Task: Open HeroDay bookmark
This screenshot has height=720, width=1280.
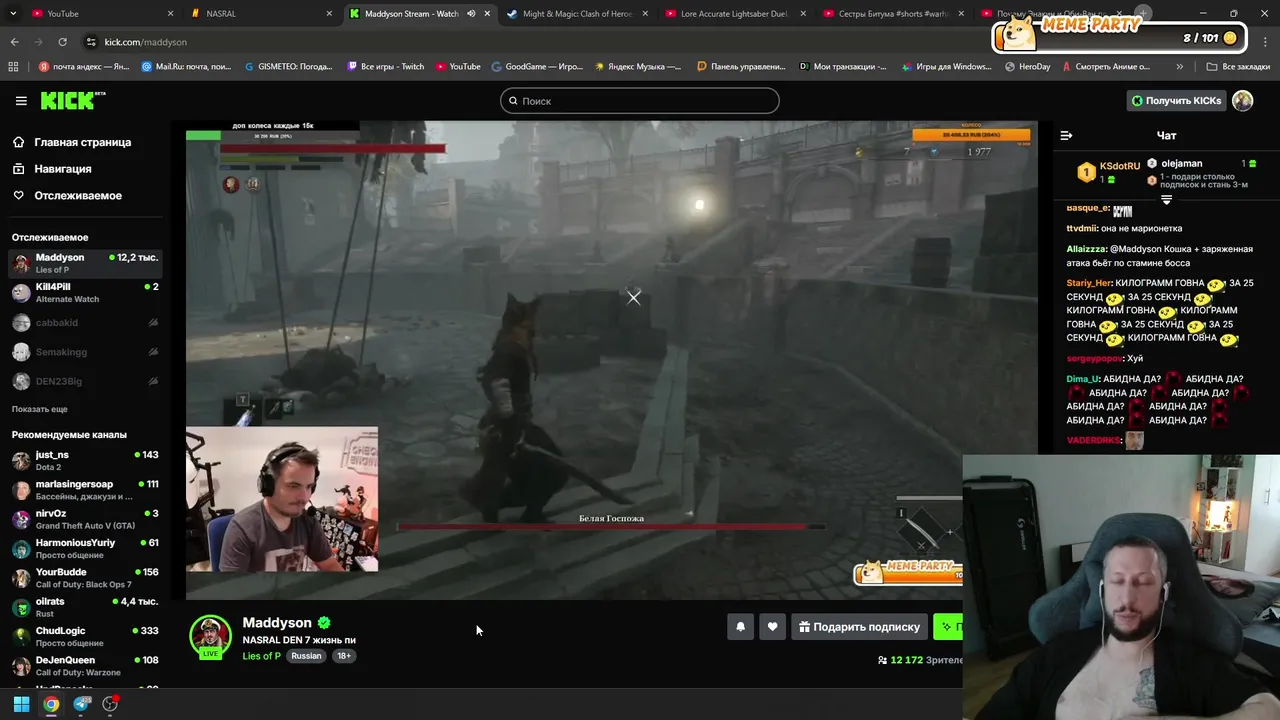Action: pyautogui.click(x=1027, y=67)
